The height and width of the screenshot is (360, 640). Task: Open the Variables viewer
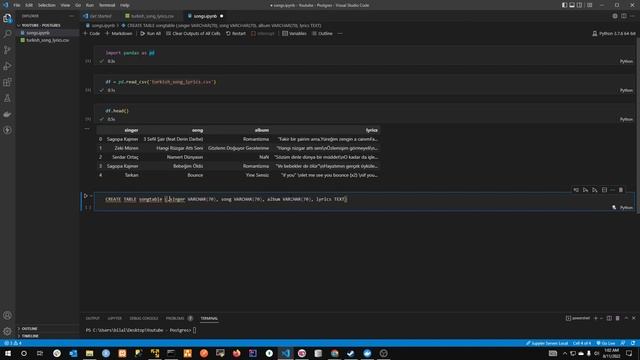coord(294,33)
